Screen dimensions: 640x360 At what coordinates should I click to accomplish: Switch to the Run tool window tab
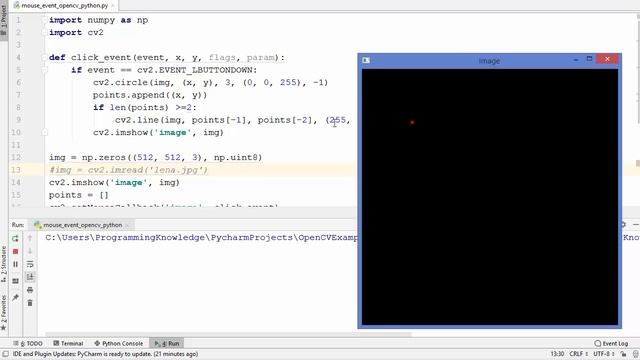point(167,343)
